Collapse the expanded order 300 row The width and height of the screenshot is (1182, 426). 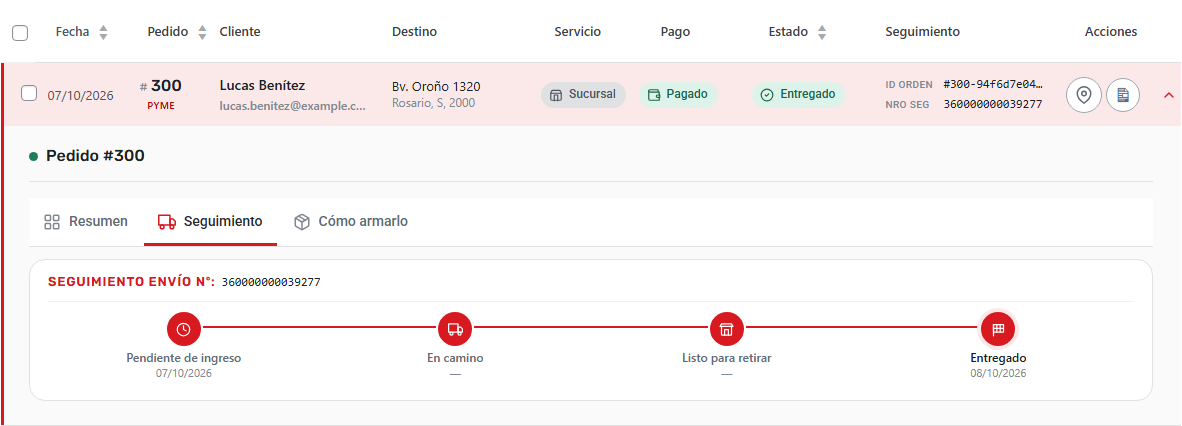(1169, 96)
